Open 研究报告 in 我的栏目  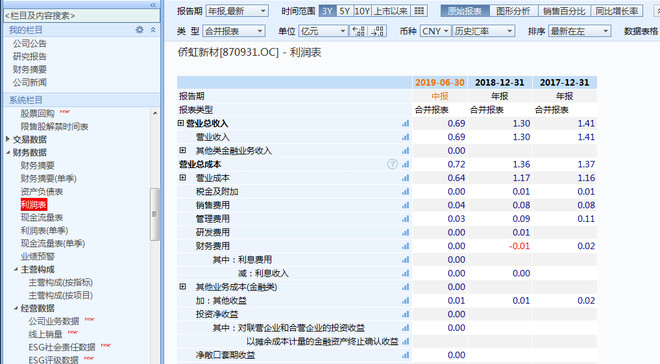click(x=29, y=56)
